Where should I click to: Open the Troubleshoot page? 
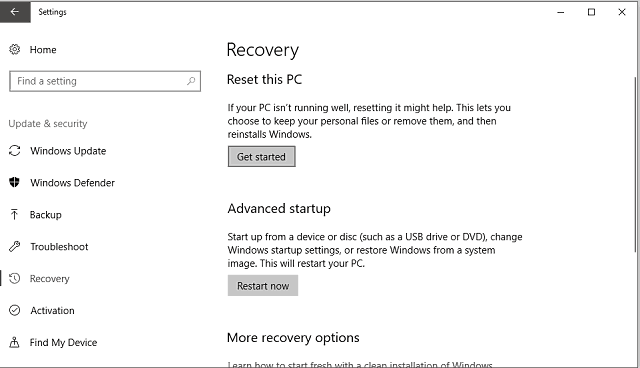pos(59,246)
